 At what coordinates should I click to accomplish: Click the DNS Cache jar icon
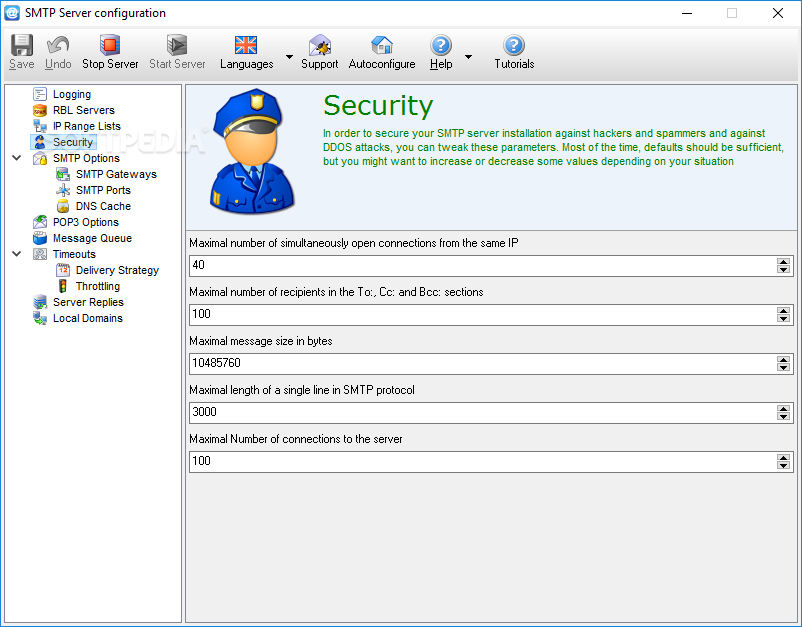(x=63, y=206)
